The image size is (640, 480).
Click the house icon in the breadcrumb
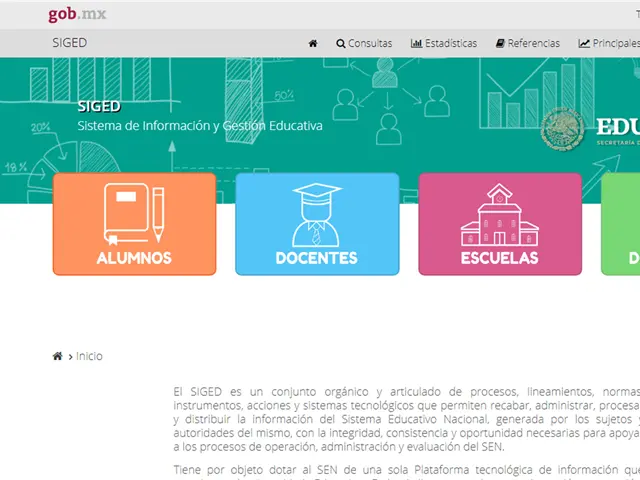tap(58, 356)
